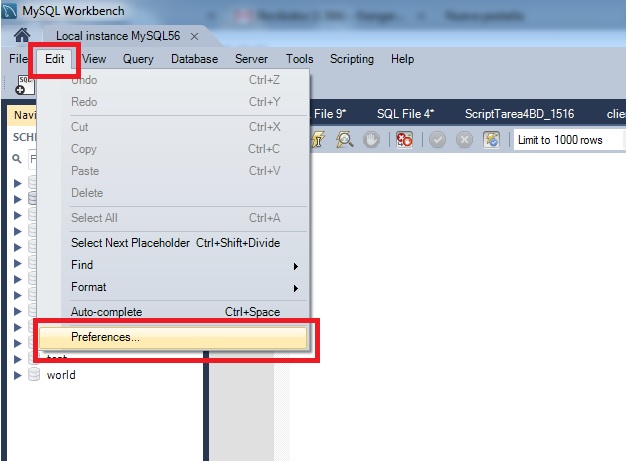Open the Limit to 1000 rows dropdown
Viewport: 627px width, 461px height.
[x=569, y=140]
